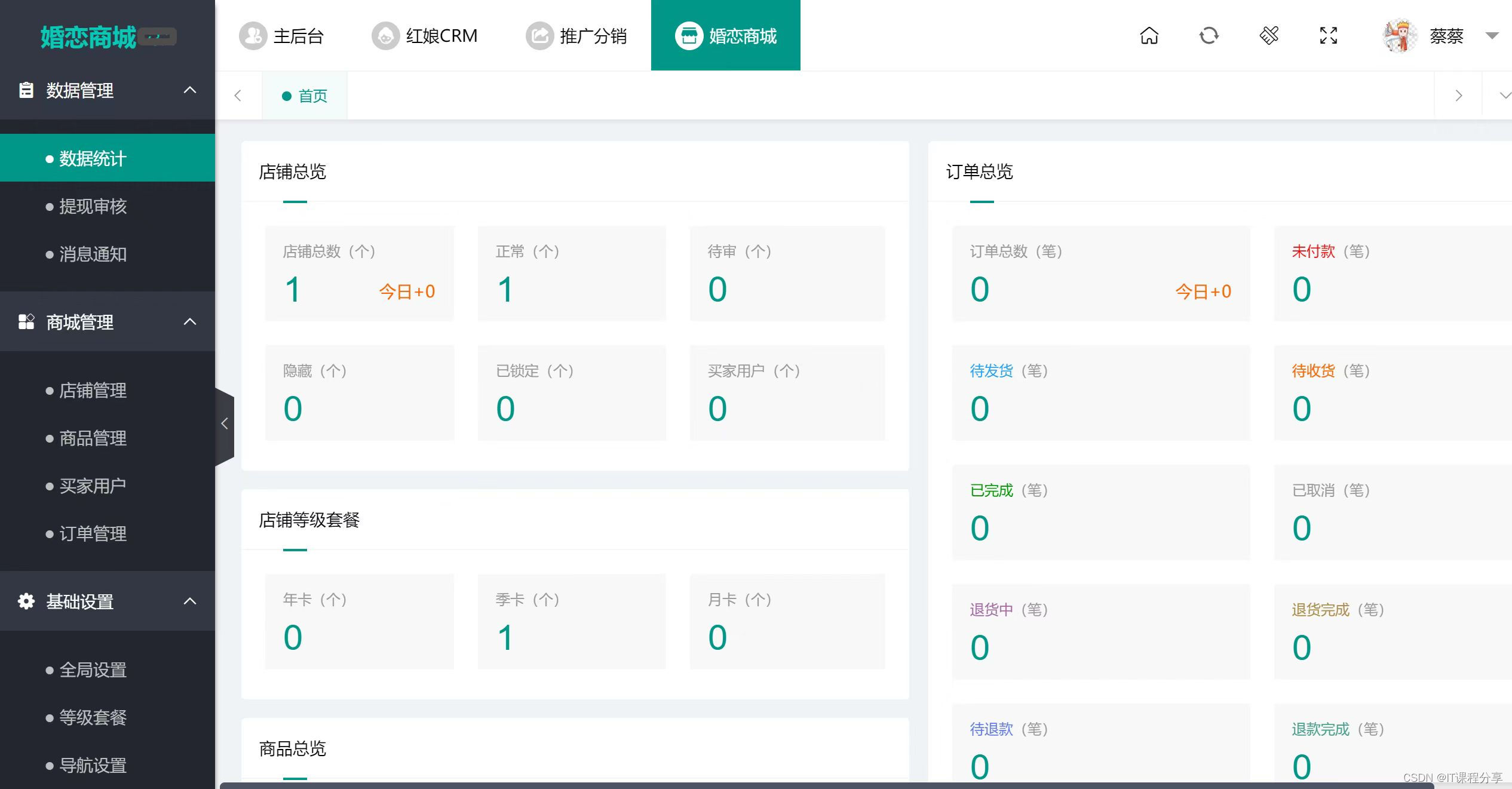Viewport: 1512px width, 789px height.
Task: Open 导航设置 in sidebar
Action: click(108, 765)
